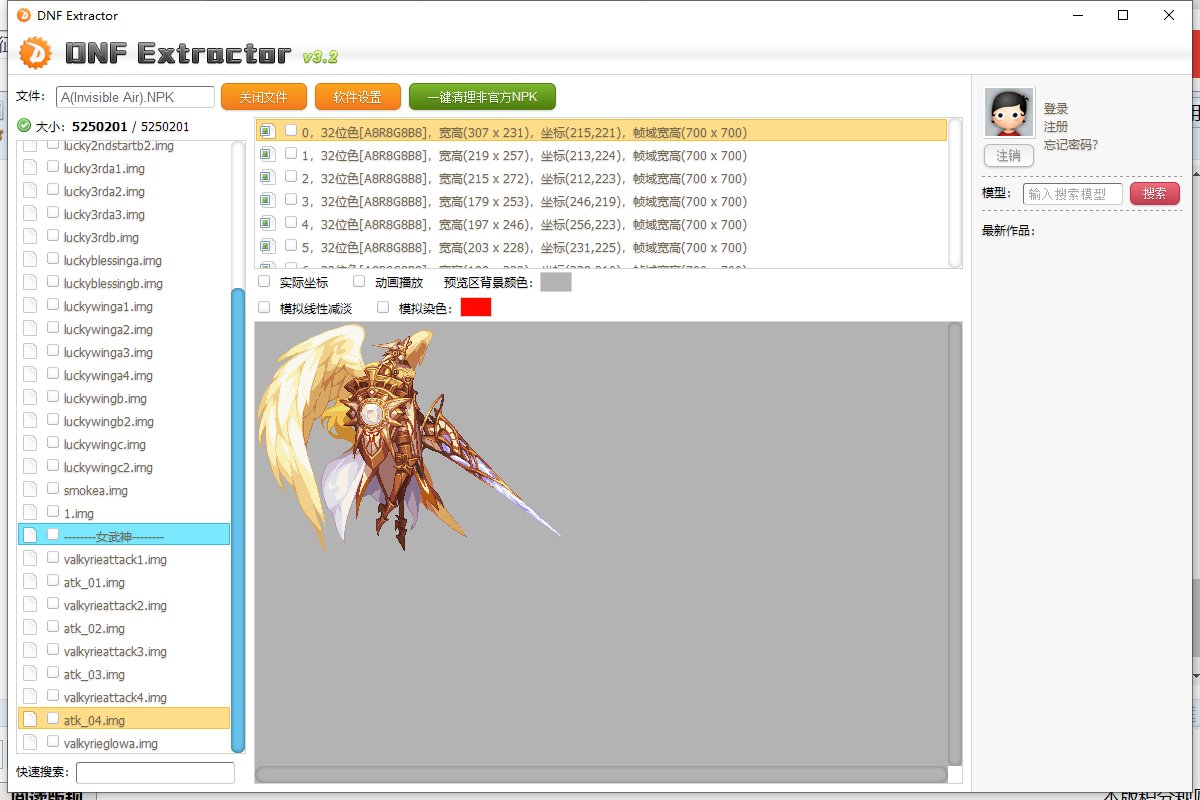The height and width of the screenshot is (800, 1200).
Task: Click the 快速搜索 input field
Action: pos(155,772)
